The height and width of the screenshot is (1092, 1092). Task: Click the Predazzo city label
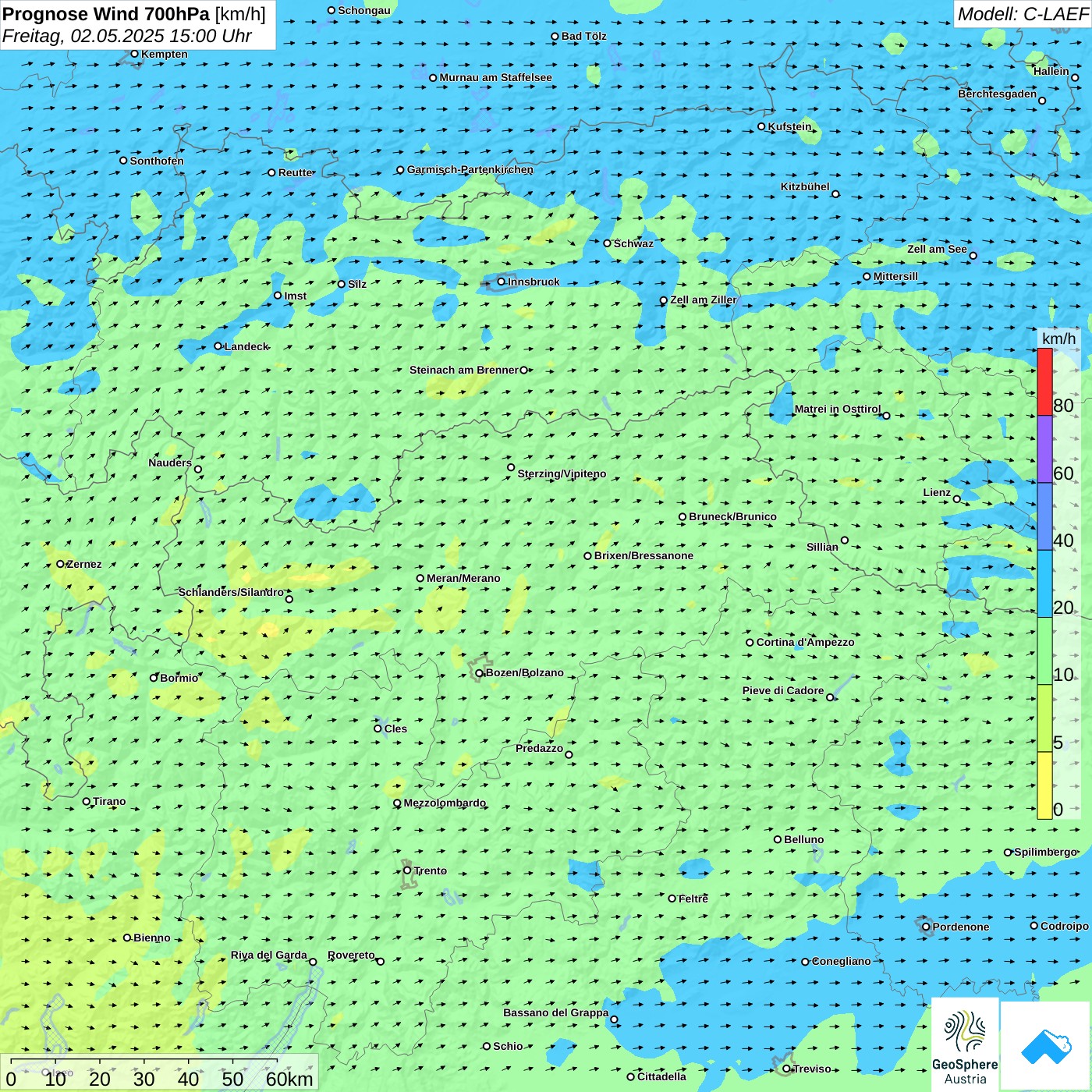pyautogui.click(x=540, y=748)
